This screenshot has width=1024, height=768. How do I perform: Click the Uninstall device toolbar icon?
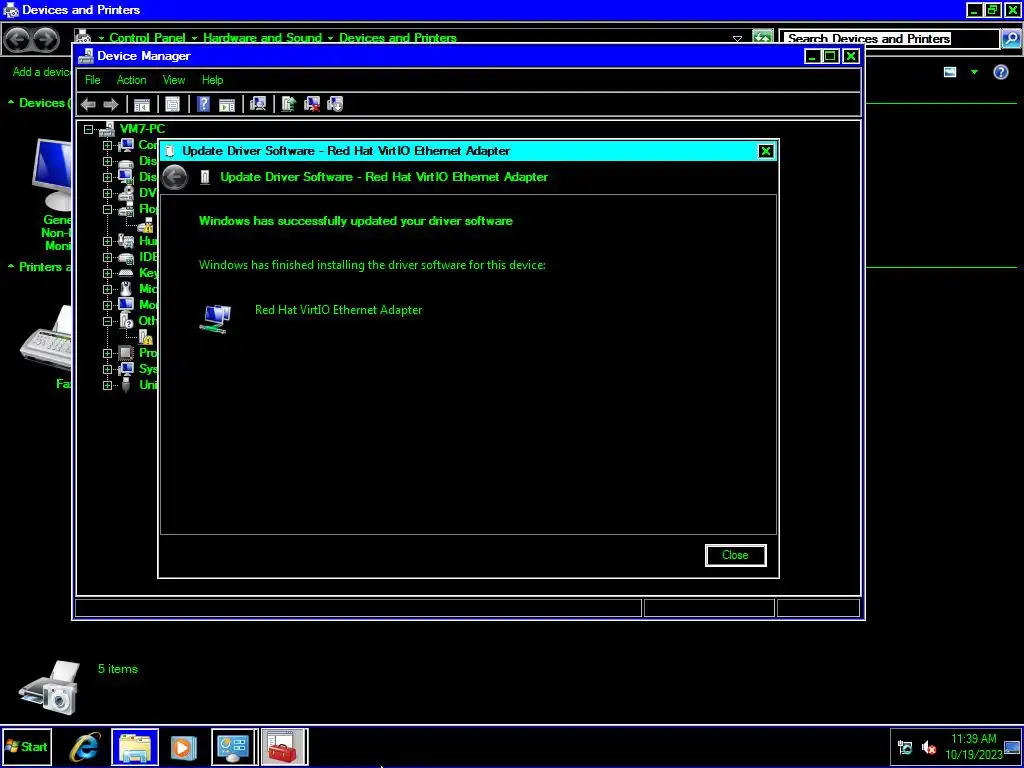[x=312, y=104]
